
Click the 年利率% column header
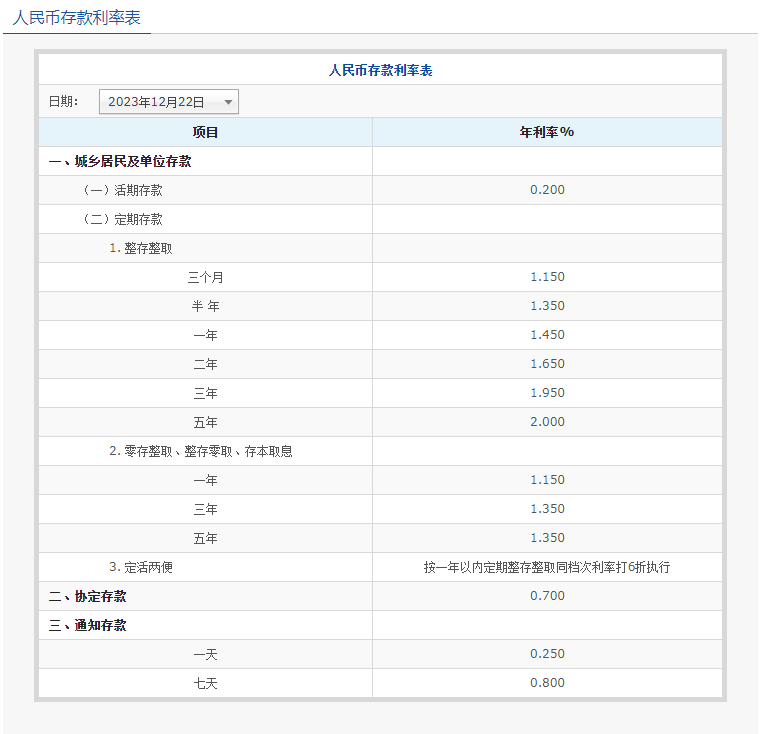(x=547, y=132)
